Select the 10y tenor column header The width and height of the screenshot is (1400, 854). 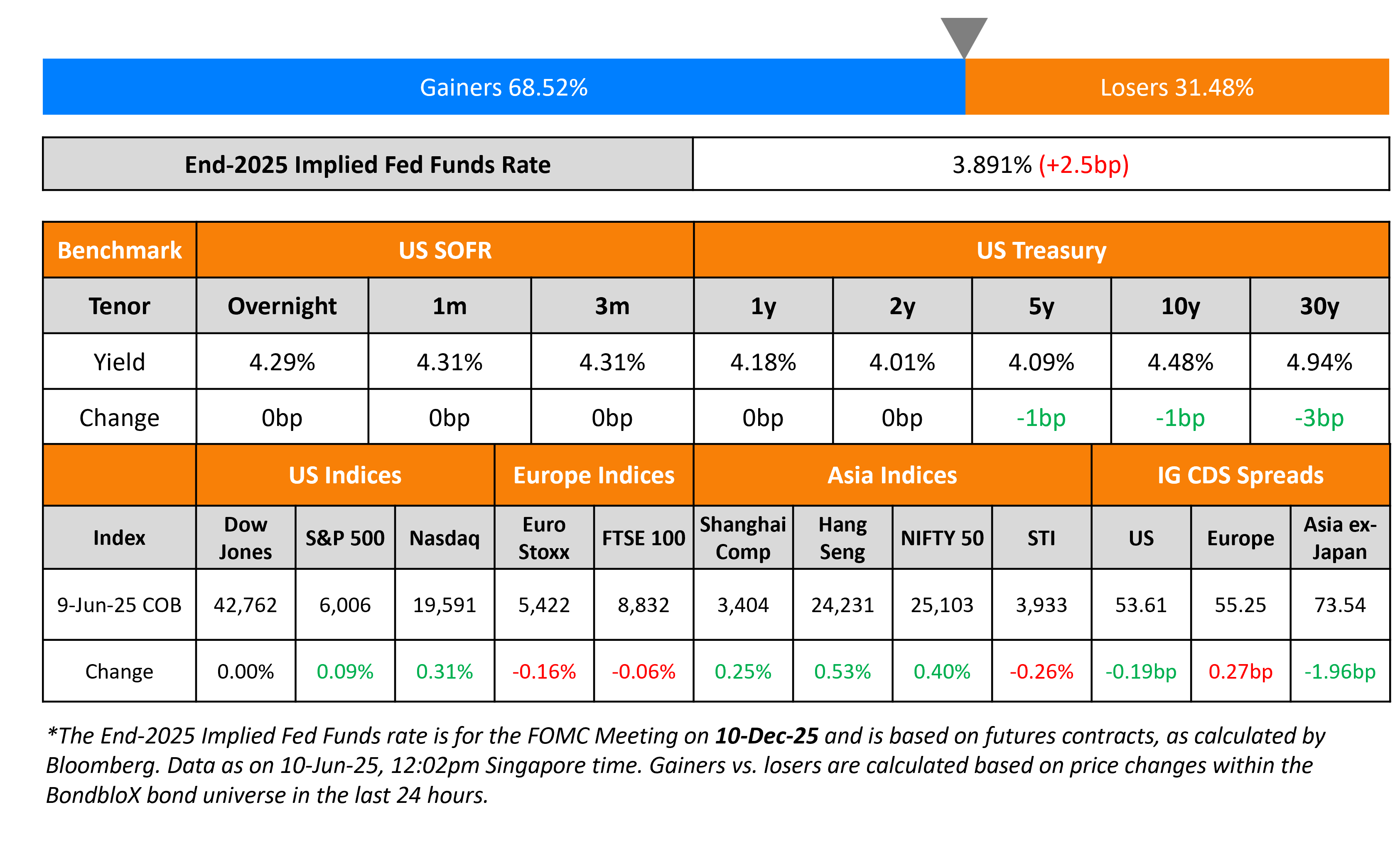point(1180,306)
